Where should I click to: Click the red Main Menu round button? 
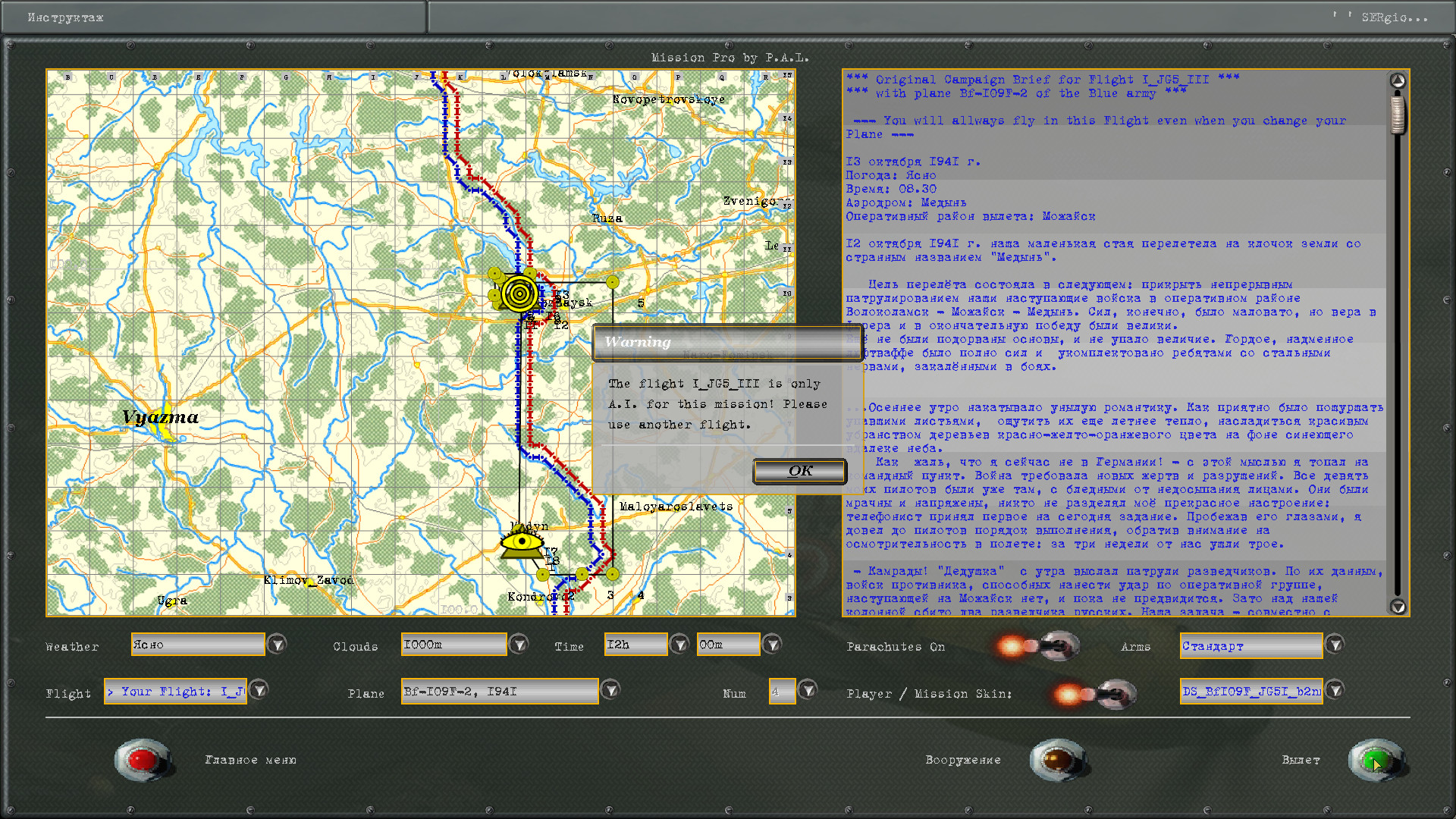[142, 759]
